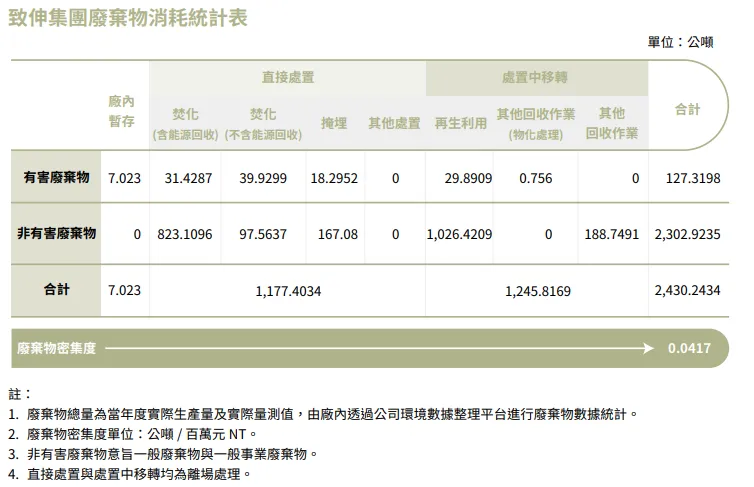
Task: Select the 掩埋 column header
Action: pos(334,123)
